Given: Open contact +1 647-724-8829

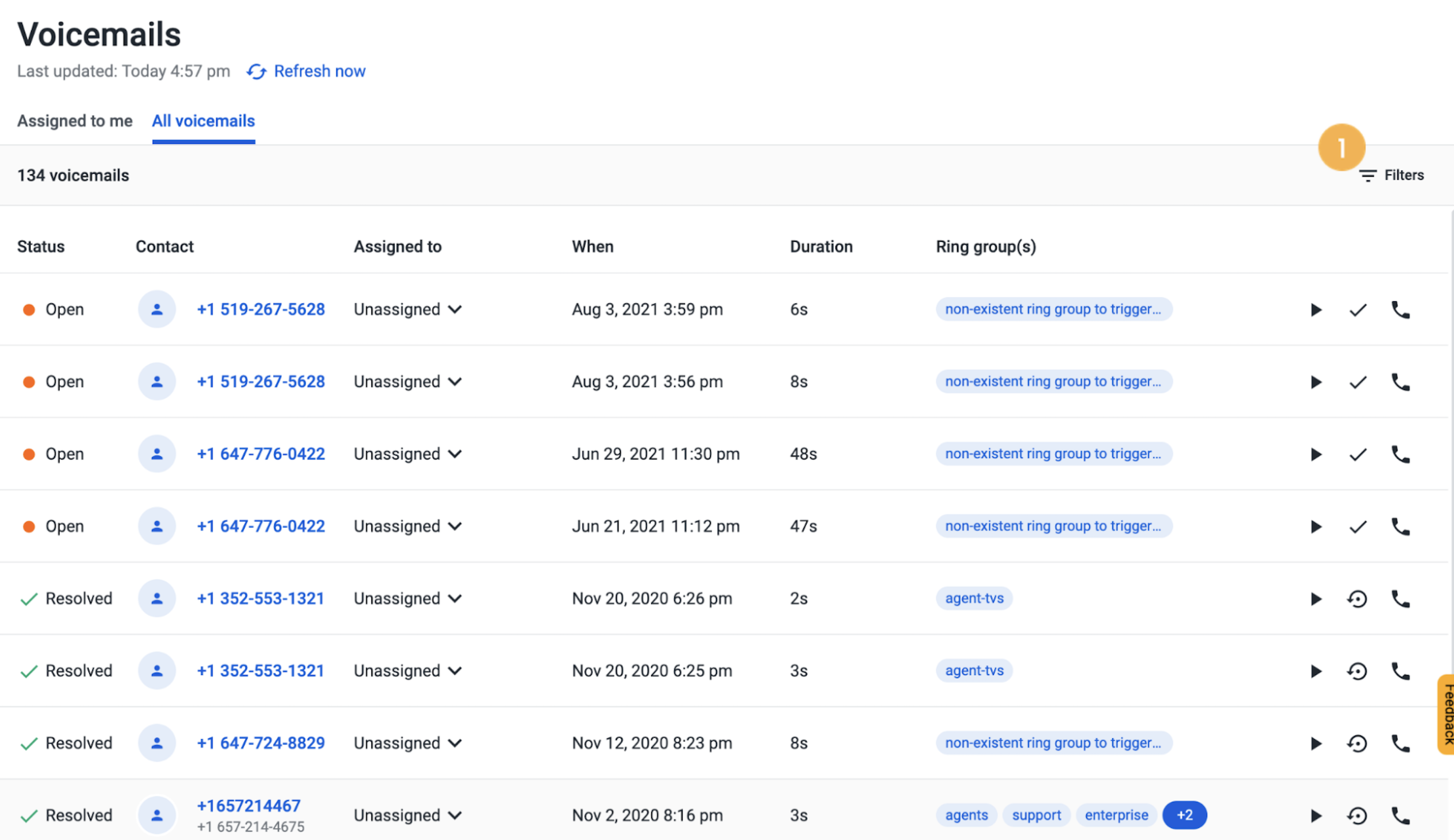Looking at the screenshot, I should click(x=261, y=743).
